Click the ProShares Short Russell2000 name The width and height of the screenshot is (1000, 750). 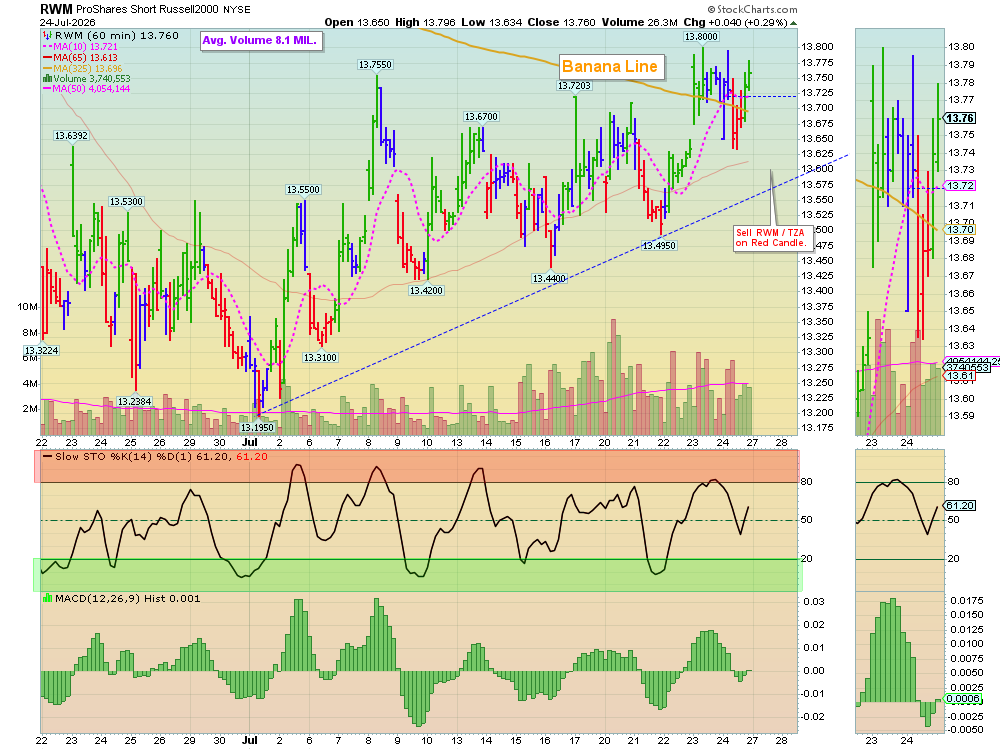(x=147, y=10)
